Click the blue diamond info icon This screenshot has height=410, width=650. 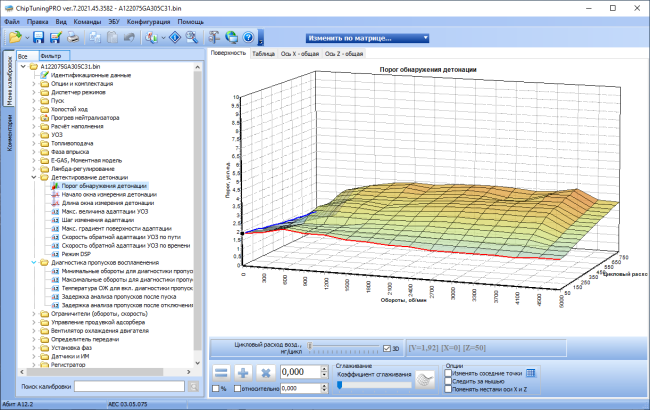click(x=175, y=37)
